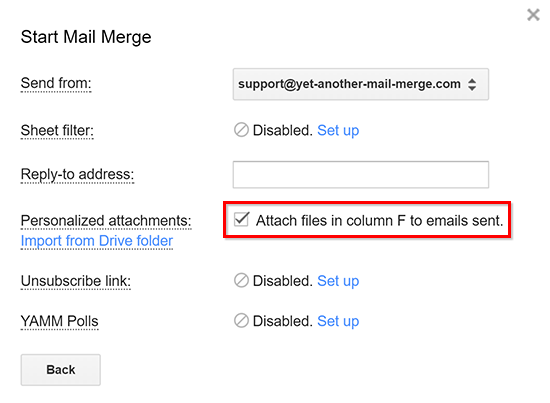Click the Sheet filter label
This screenshot has width=550, height=403.
[x=57, y=130]
